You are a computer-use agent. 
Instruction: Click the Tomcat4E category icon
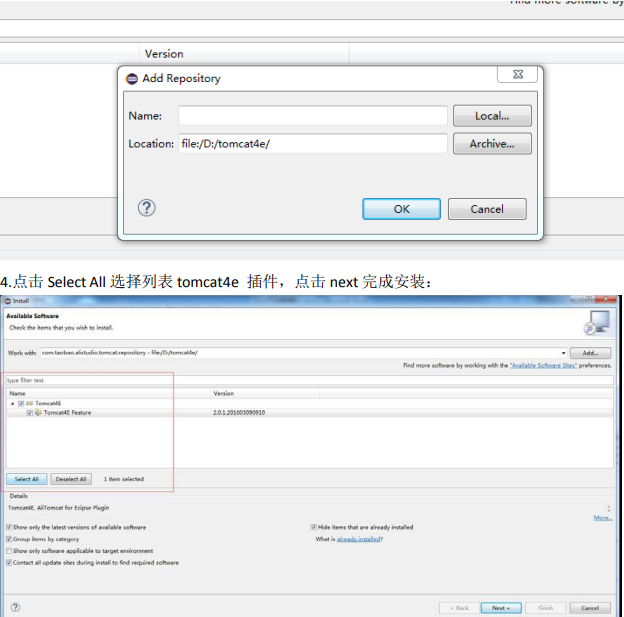[29, 404]
